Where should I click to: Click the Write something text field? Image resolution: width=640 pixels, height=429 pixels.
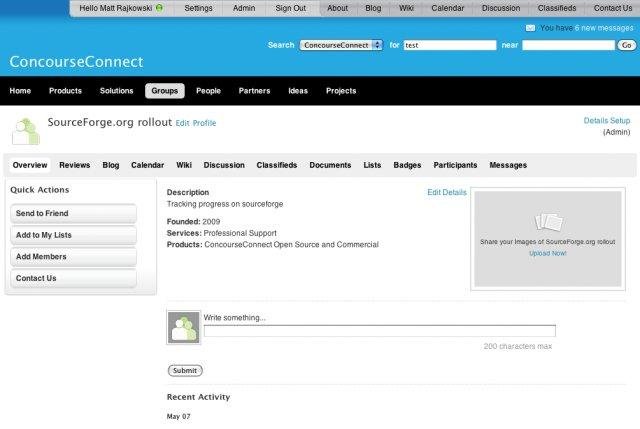point(380,331)
